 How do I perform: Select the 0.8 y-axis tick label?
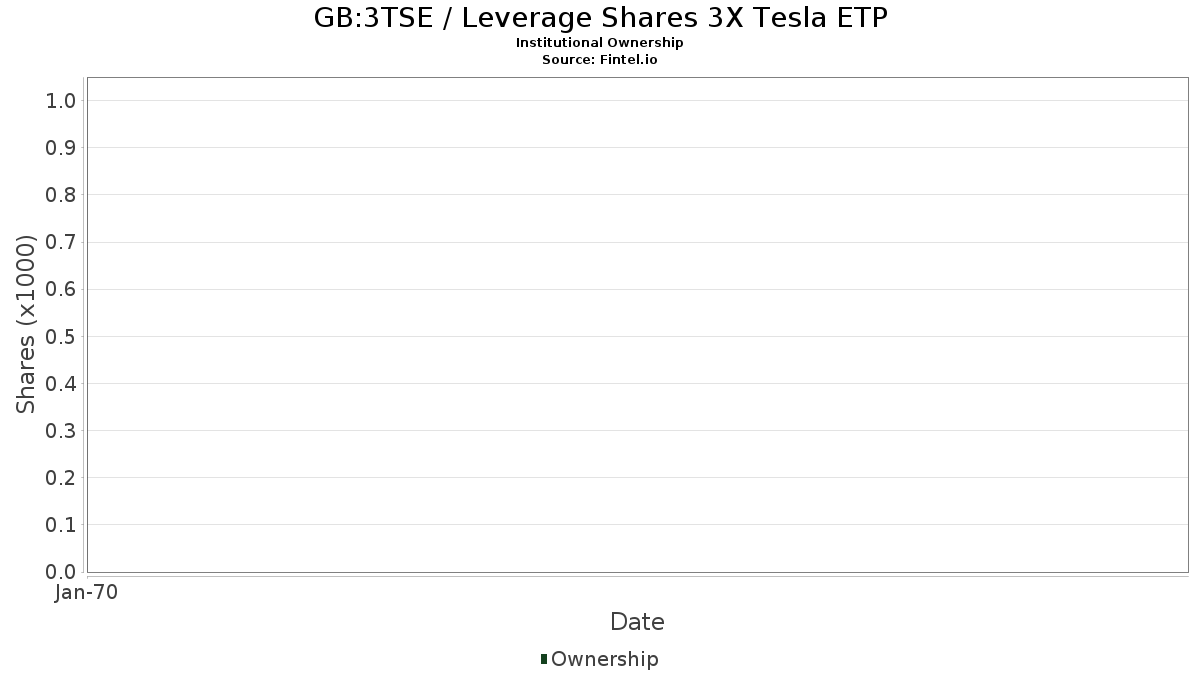point(61,194)
